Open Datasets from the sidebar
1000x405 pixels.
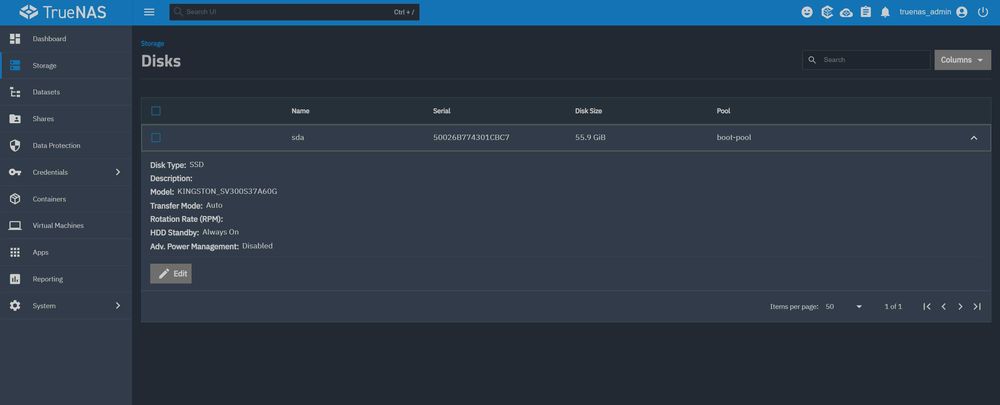[x=66, y=92]
